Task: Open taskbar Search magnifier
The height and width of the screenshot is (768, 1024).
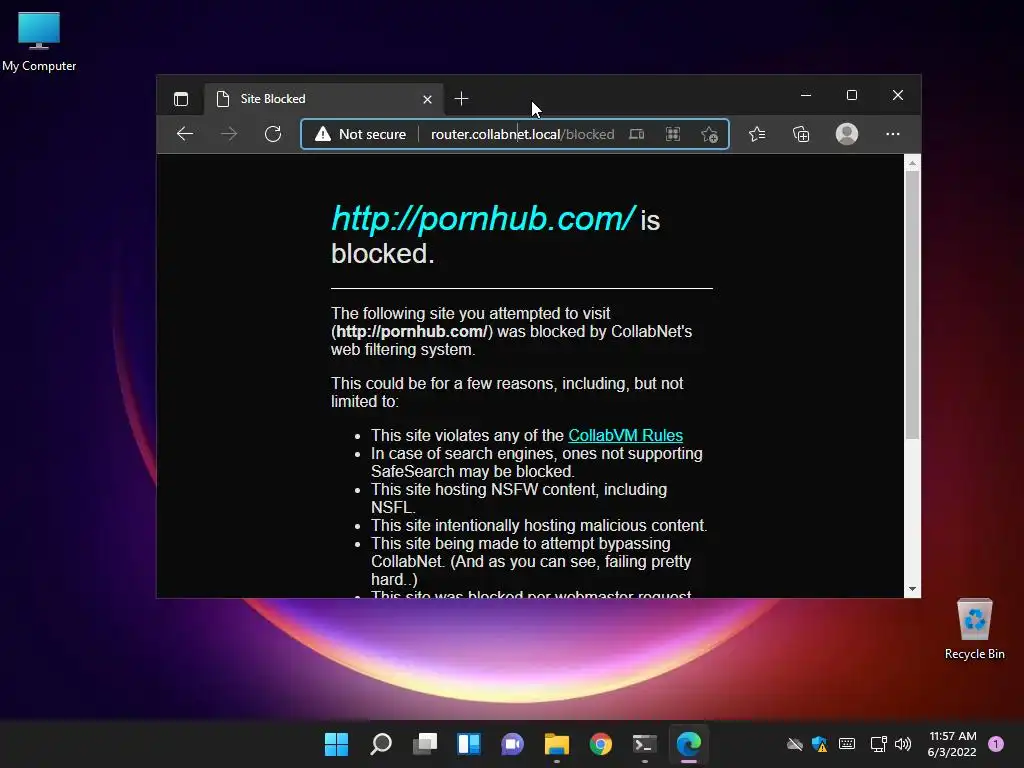Action: point(381,744)
